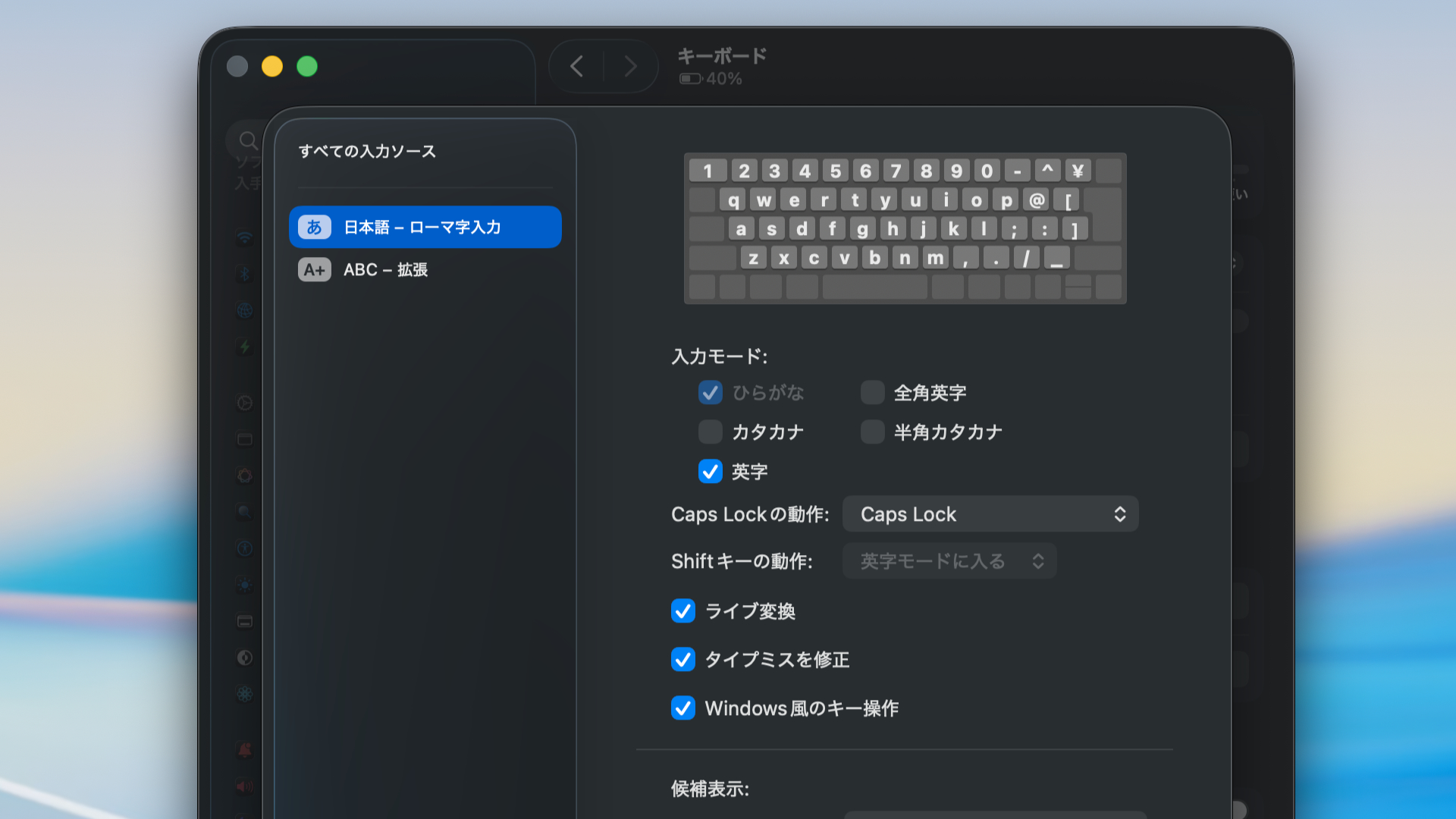This screenshot has width=1456, height=819.
Task: Click the A+ ABC extended icon
Action: (x=314, y=270)
